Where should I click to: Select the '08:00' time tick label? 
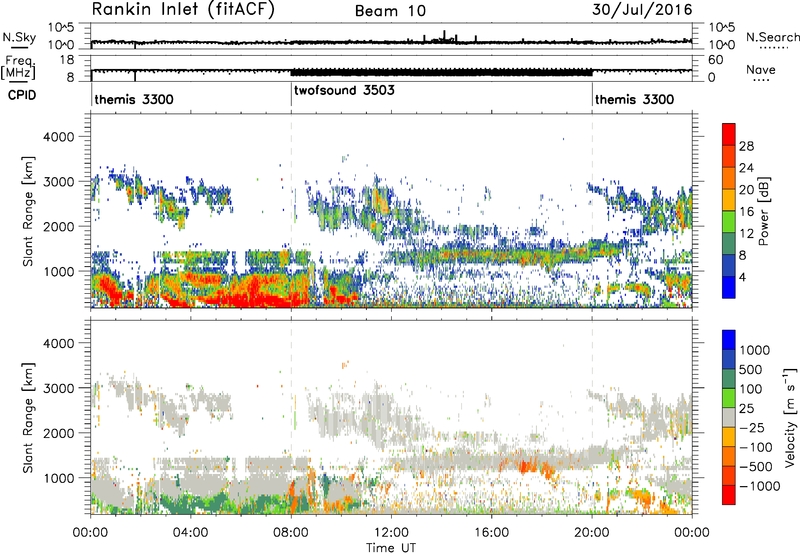click(291, 533)
